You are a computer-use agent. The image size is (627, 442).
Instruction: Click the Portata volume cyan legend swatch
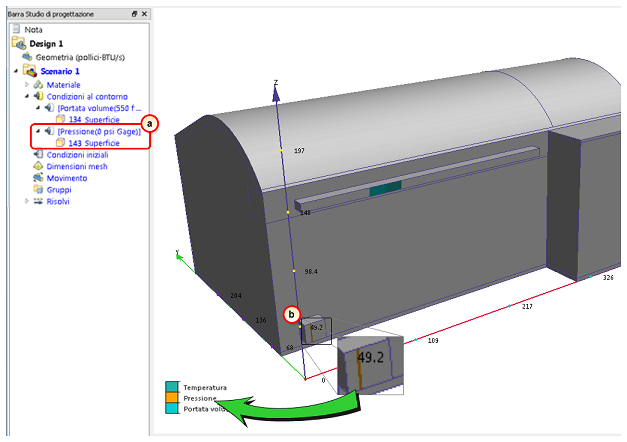coord(172,408)
